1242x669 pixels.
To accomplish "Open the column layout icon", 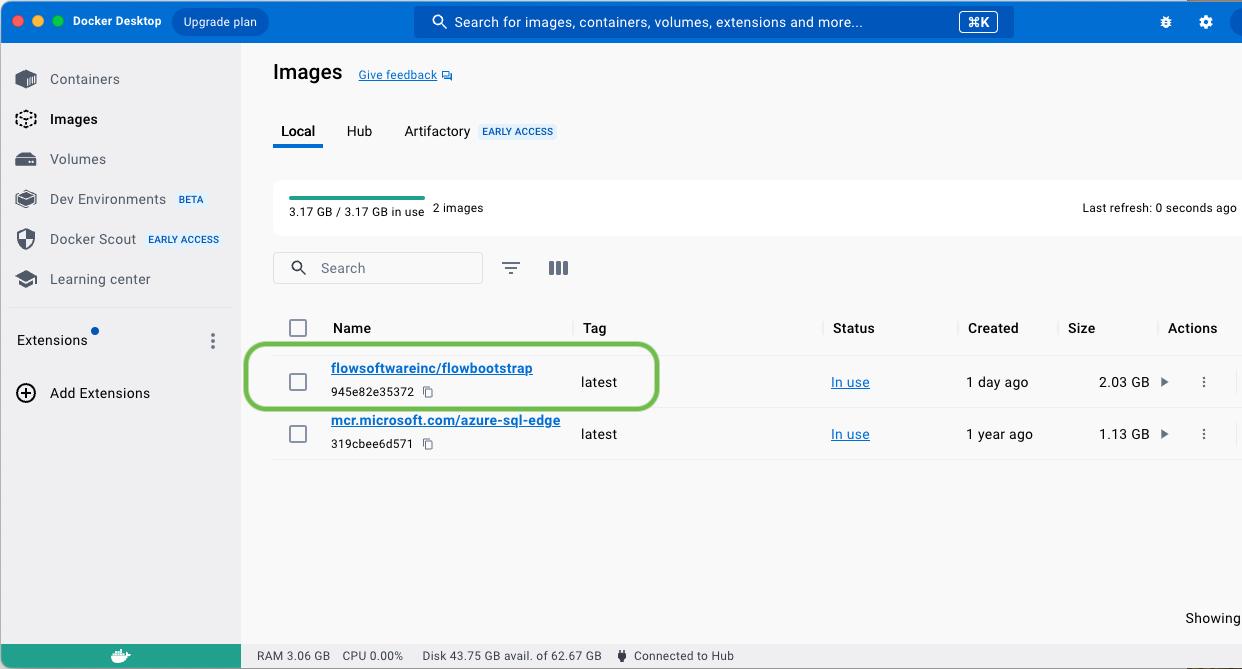I will tap(559, 268).
